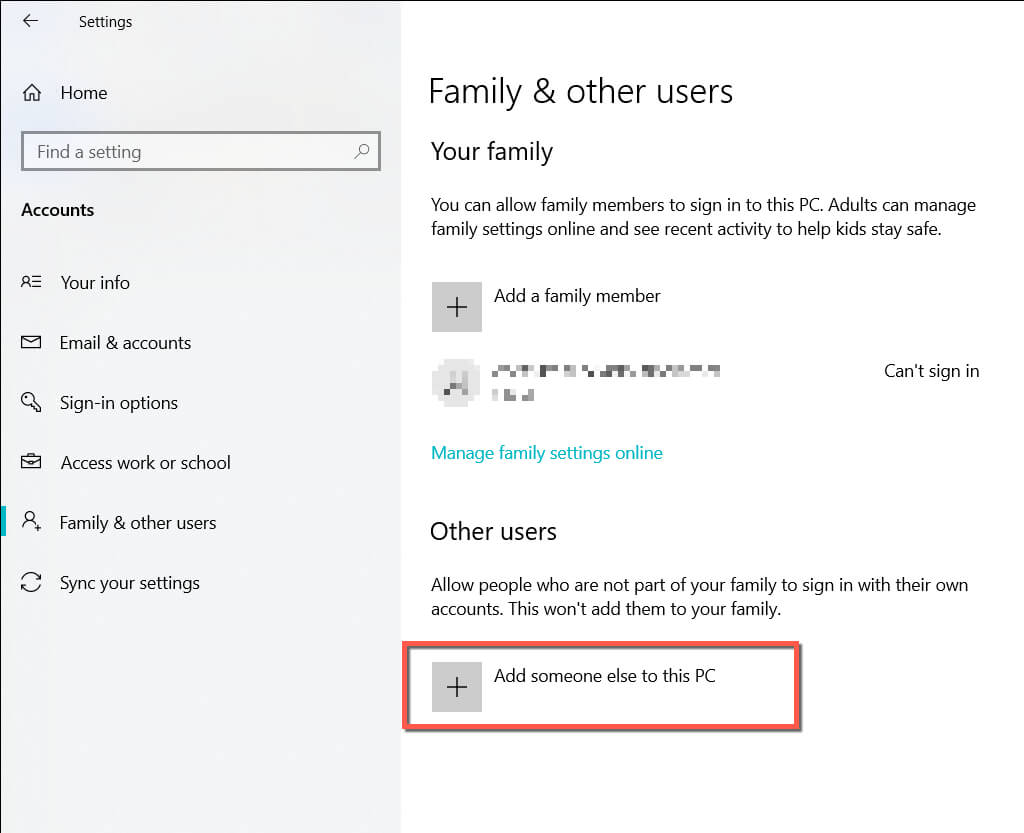
Task: Click the key icon for Sign-in options
Action: [x=31, y=402]
